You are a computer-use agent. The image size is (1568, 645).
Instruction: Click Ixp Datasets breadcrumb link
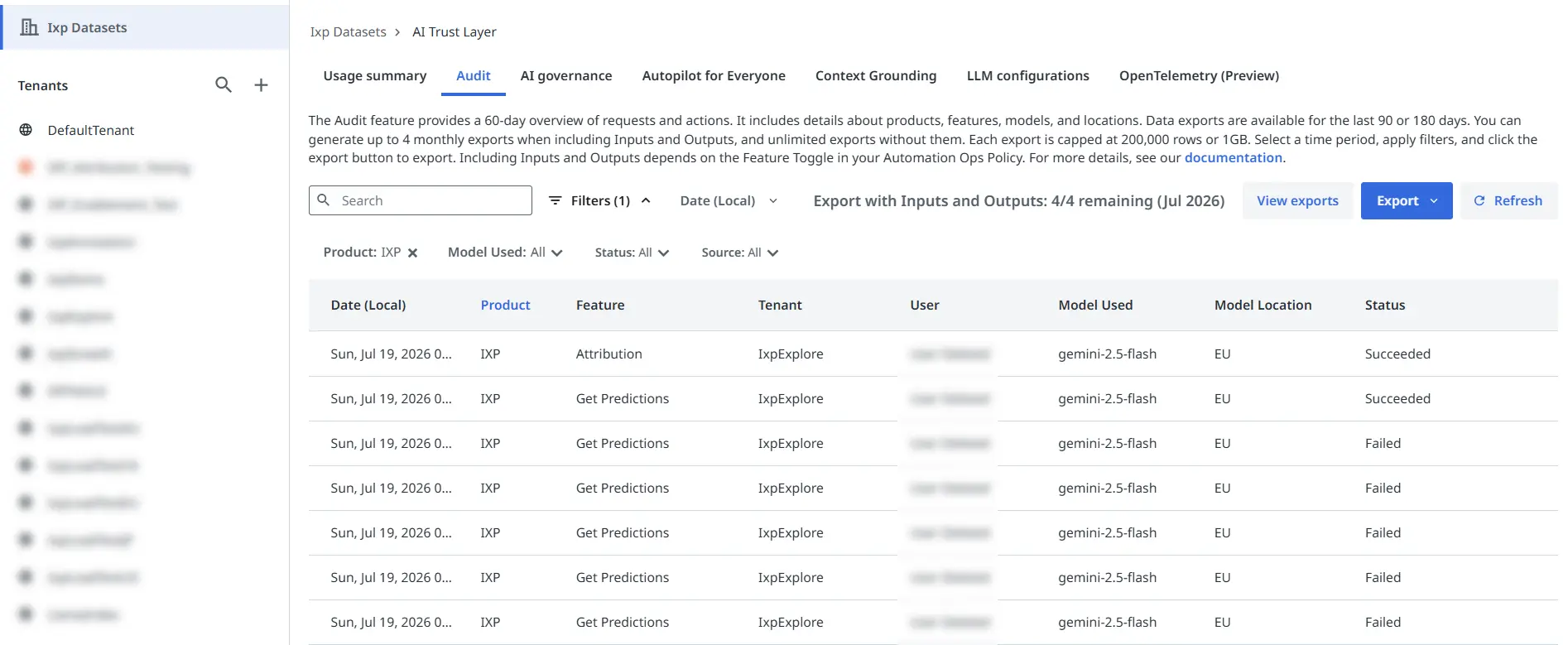click(348, 31)
